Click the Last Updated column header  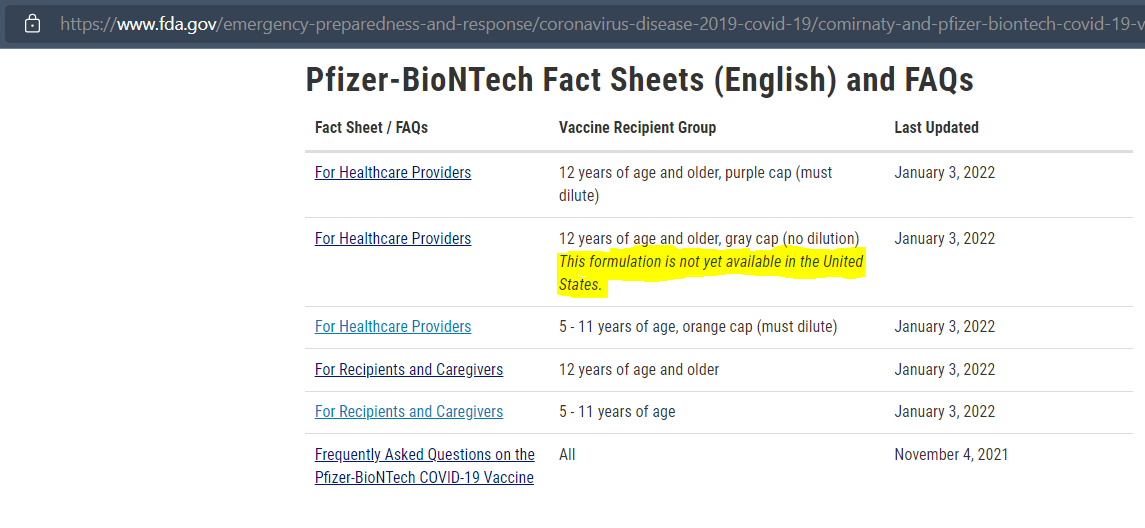pyautogui.click(x=936, y=128)
